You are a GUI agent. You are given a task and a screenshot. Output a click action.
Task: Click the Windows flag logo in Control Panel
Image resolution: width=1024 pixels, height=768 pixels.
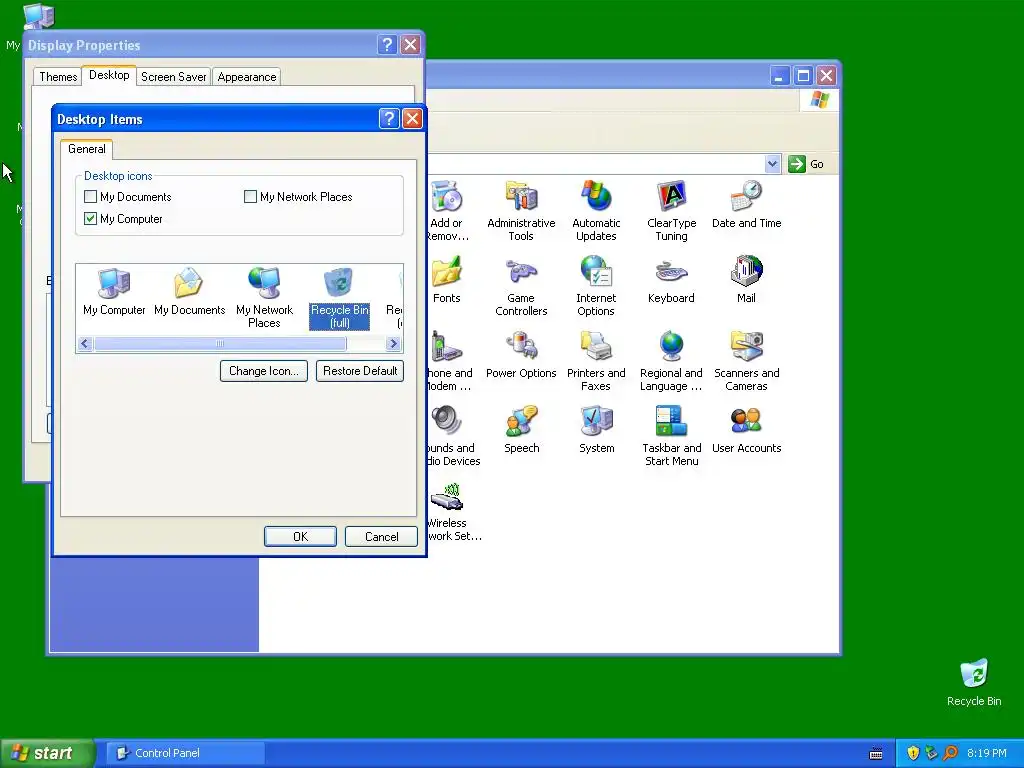coord(819,100)
